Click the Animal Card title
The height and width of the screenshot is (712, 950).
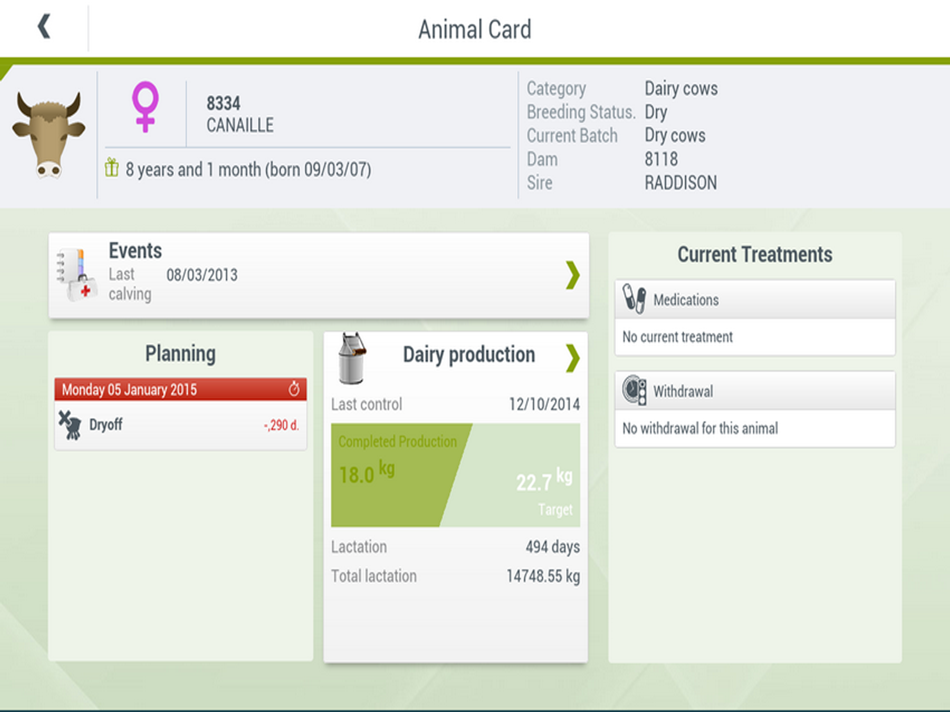click(x=475, y=30)
